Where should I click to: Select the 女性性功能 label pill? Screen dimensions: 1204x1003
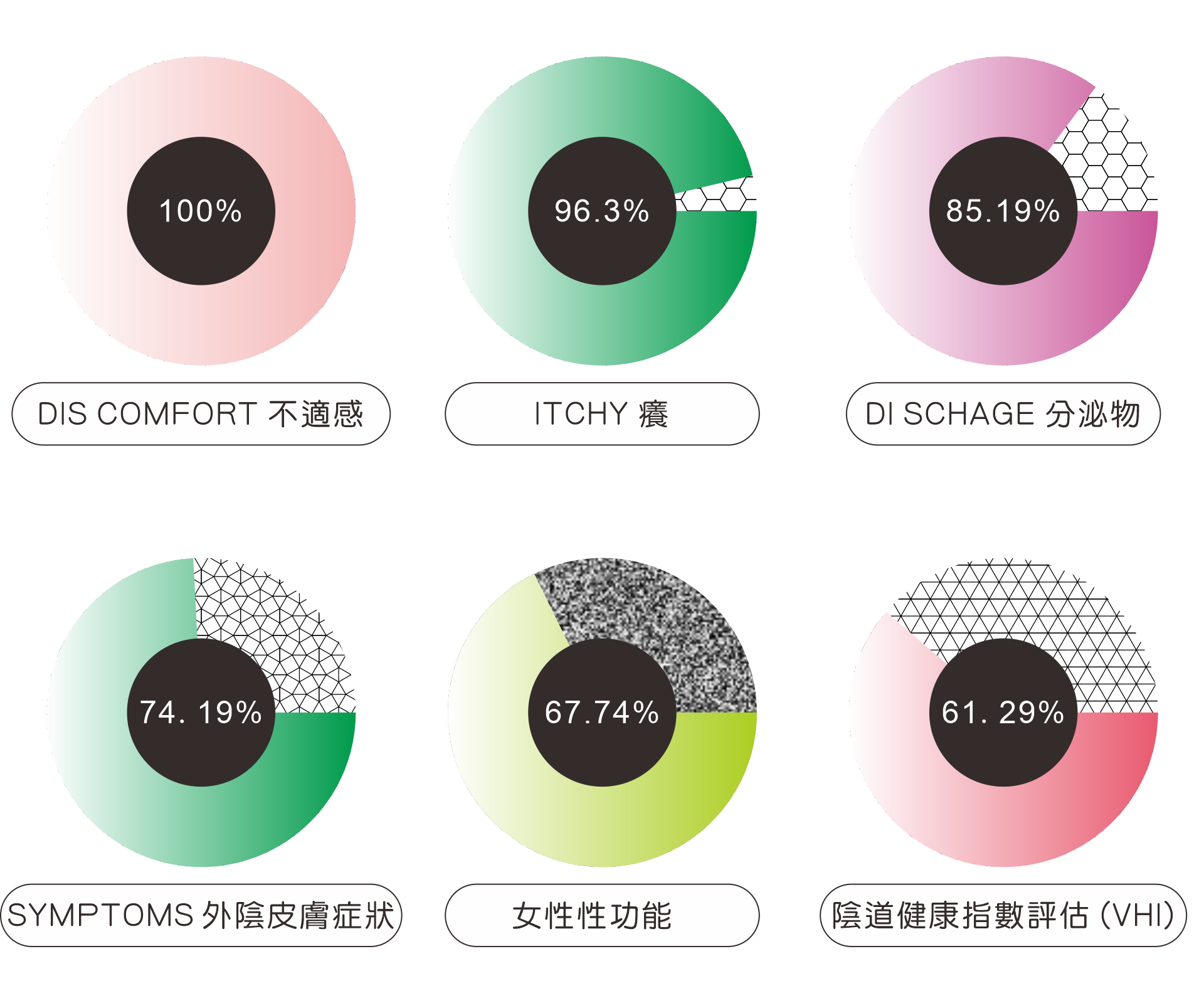click(602, 915)
